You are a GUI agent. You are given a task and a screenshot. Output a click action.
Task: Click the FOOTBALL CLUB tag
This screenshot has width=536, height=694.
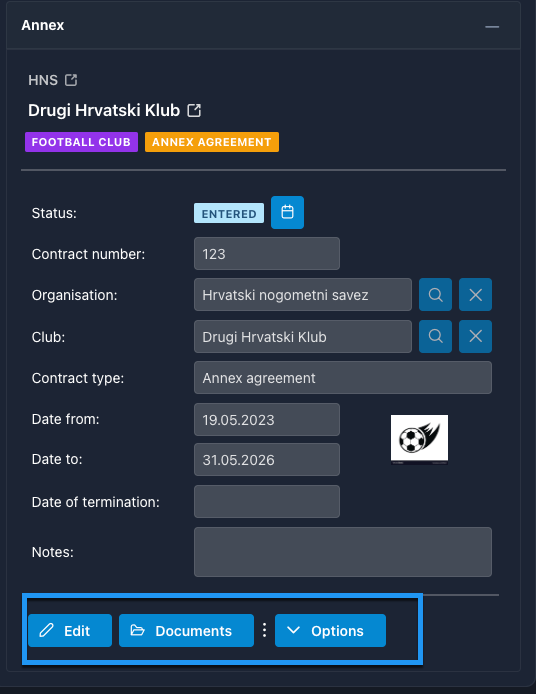click(81, 142)
